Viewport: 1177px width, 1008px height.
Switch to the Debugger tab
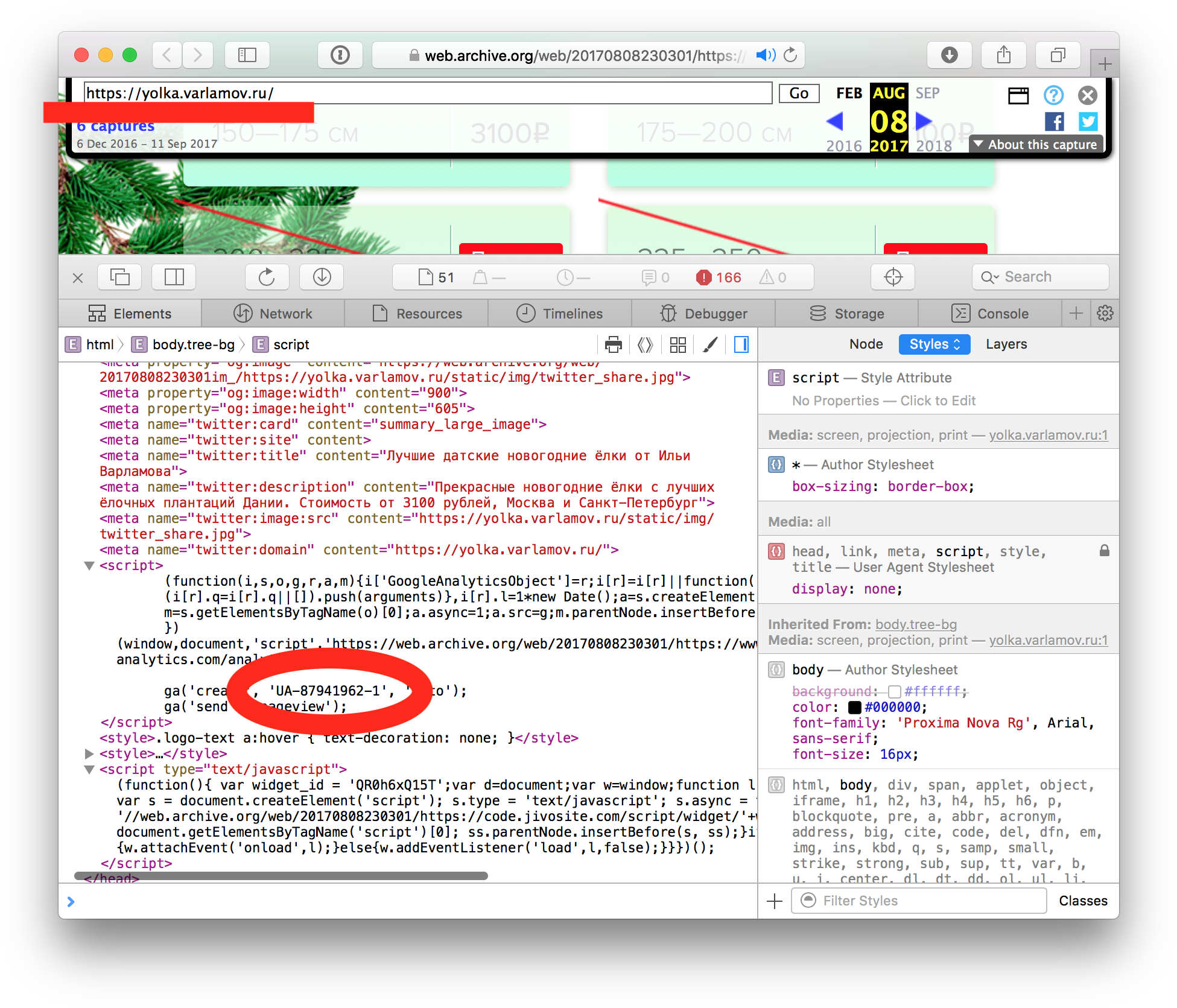703,314
